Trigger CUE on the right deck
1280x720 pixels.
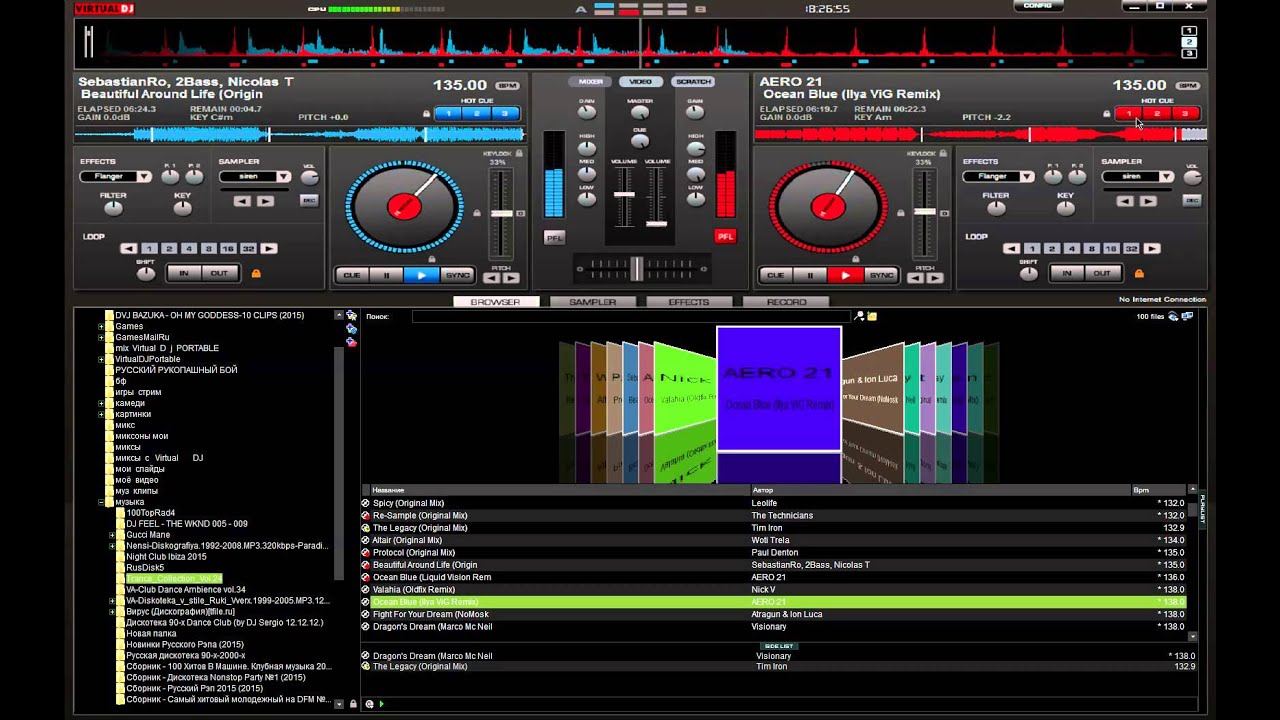775,275
